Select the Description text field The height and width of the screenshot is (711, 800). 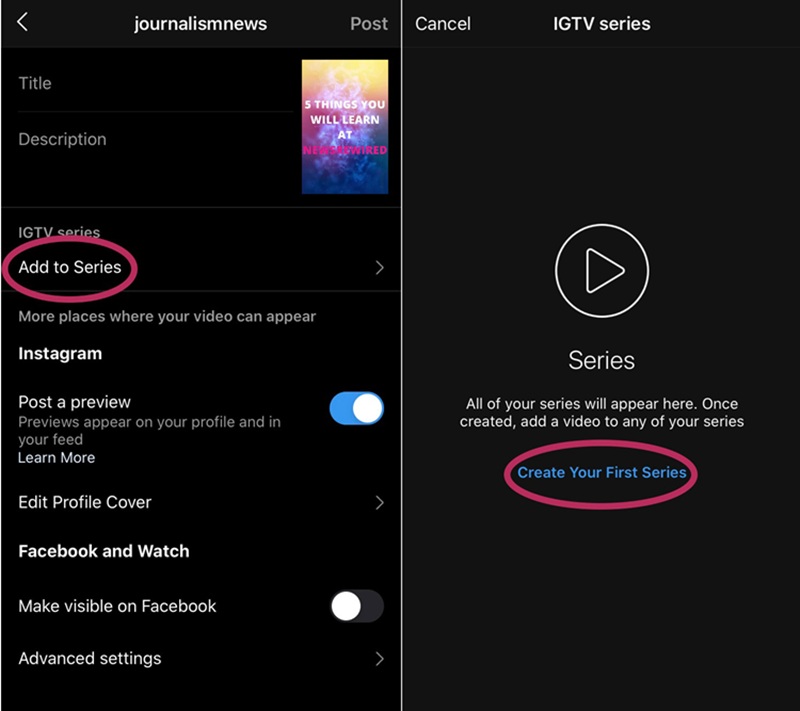(156, 153)
